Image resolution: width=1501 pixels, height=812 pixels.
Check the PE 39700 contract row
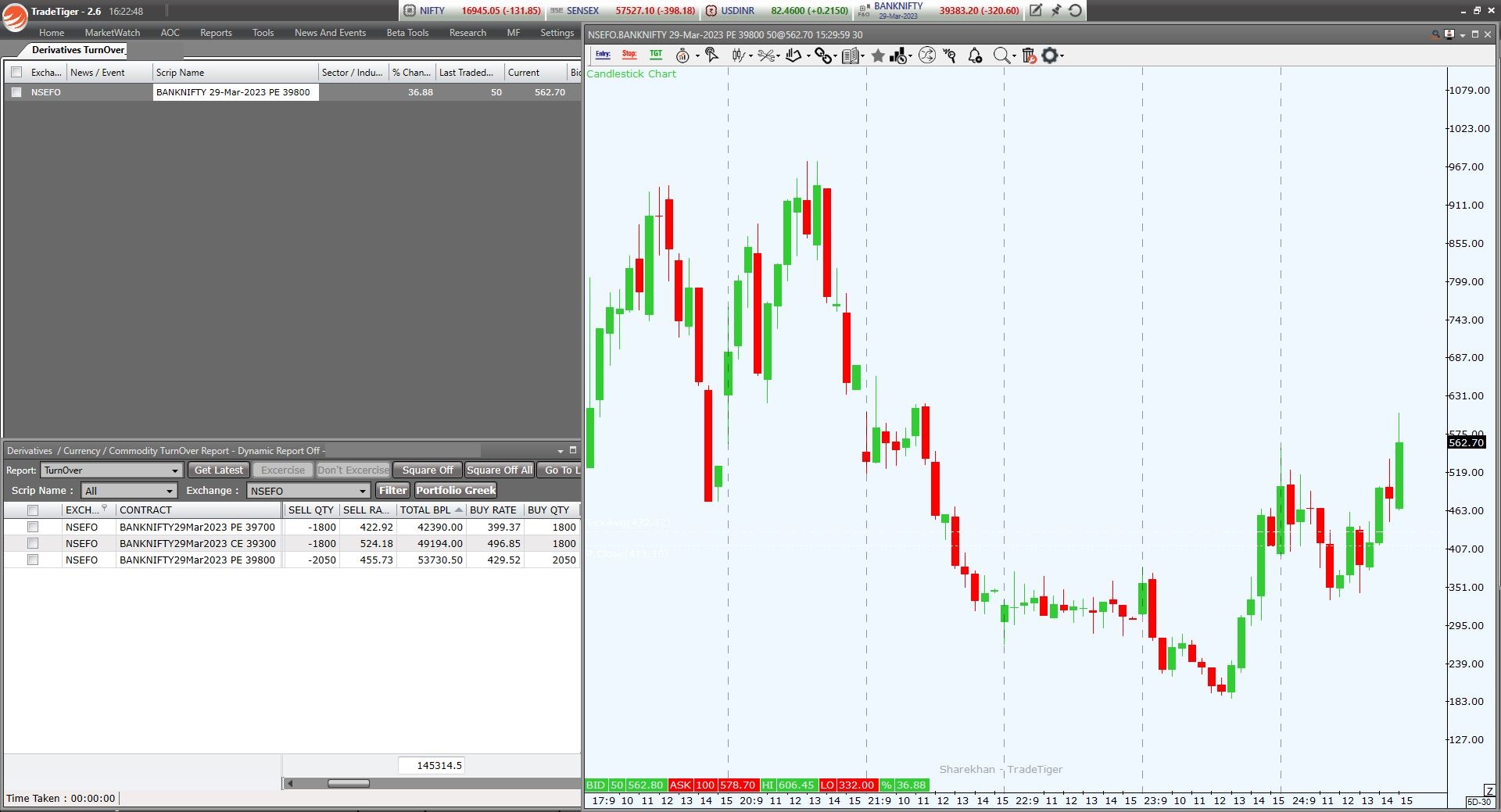coord(33,527)
